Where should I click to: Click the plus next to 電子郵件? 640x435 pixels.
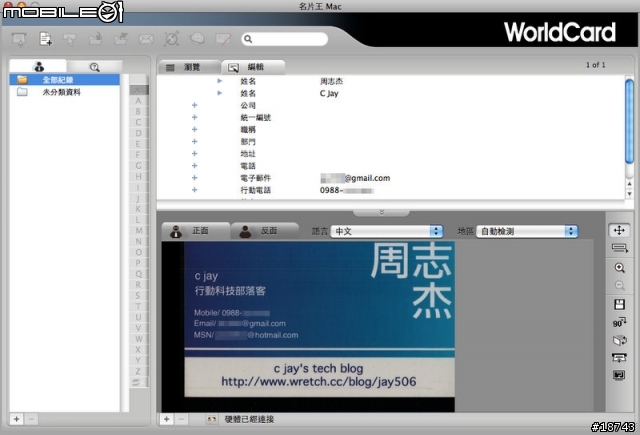pos(195,178)
